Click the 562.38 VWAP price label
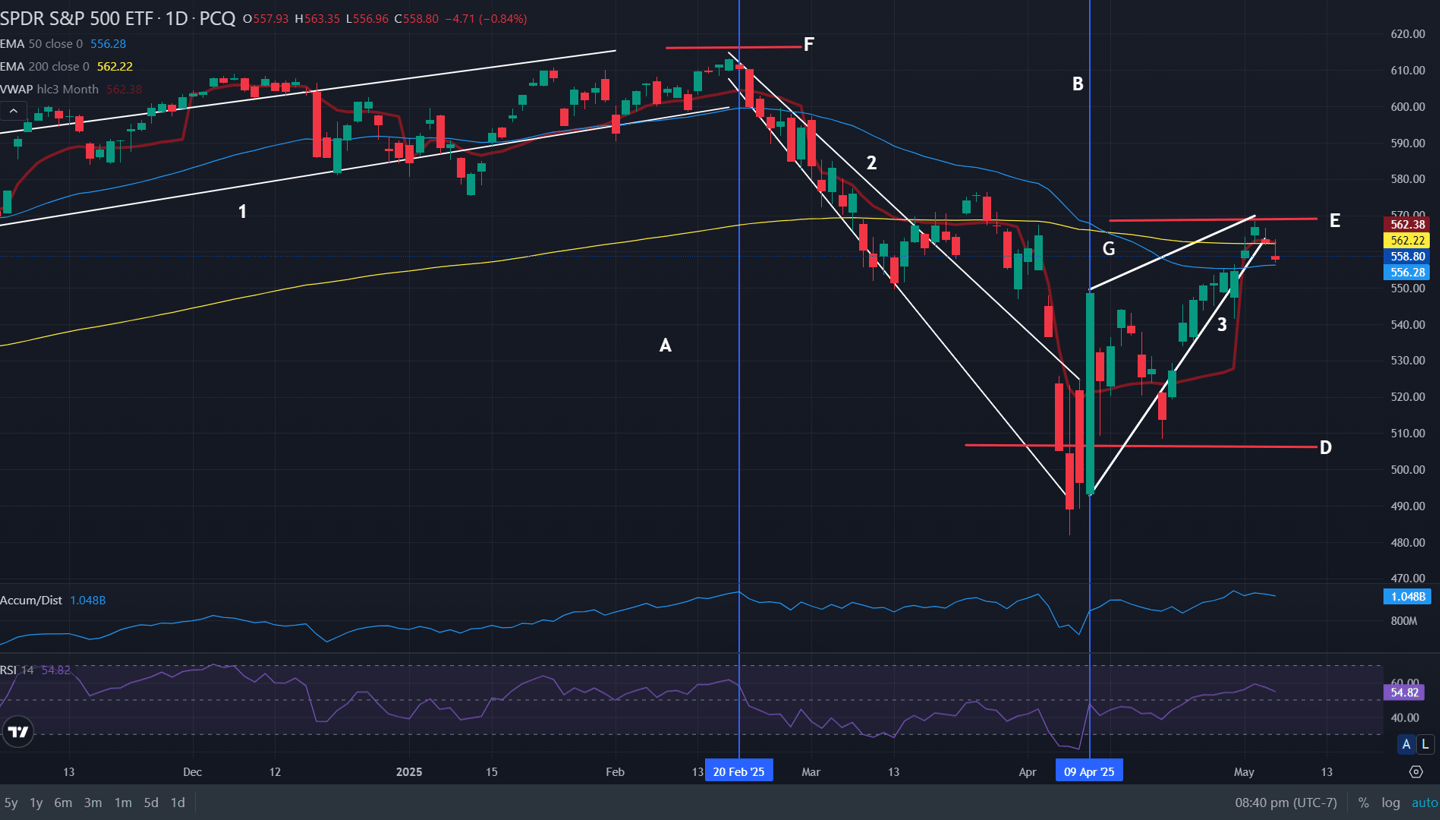The image size is (1440, 820). (x=1407, y=225)
